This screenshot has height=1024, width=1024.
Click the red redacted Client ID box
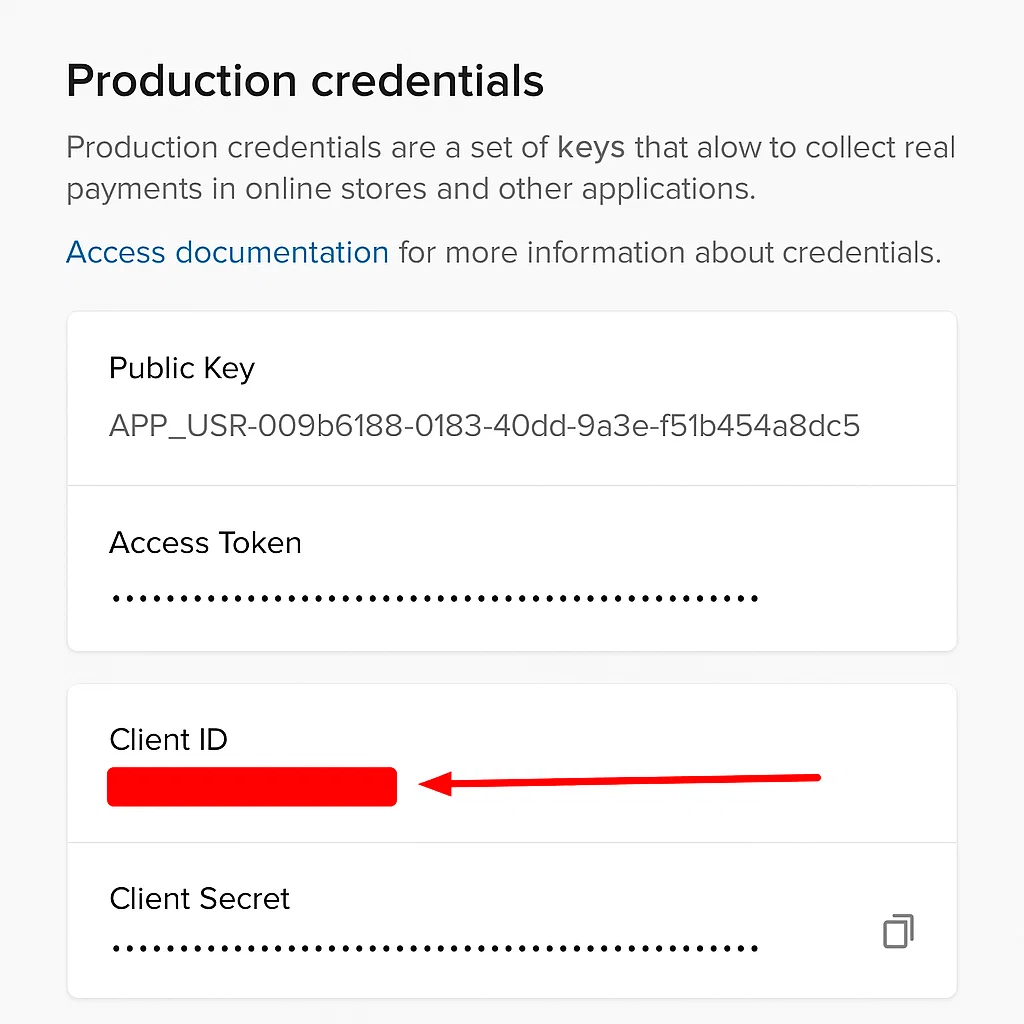[252, 787]
